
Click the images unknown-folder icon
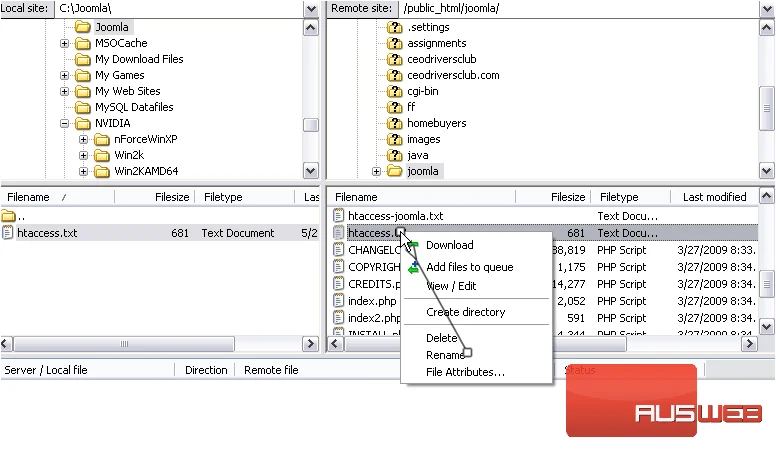tap(394, 140)
